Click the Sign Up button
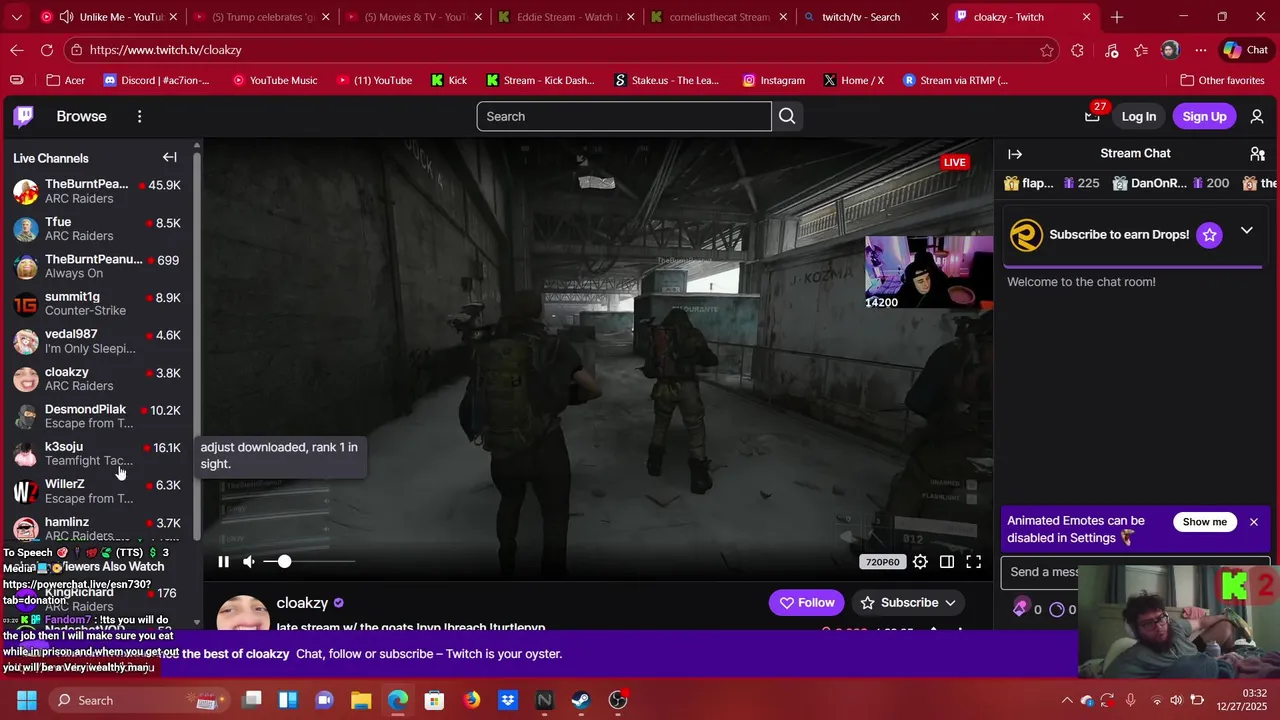 point(1204,116)
